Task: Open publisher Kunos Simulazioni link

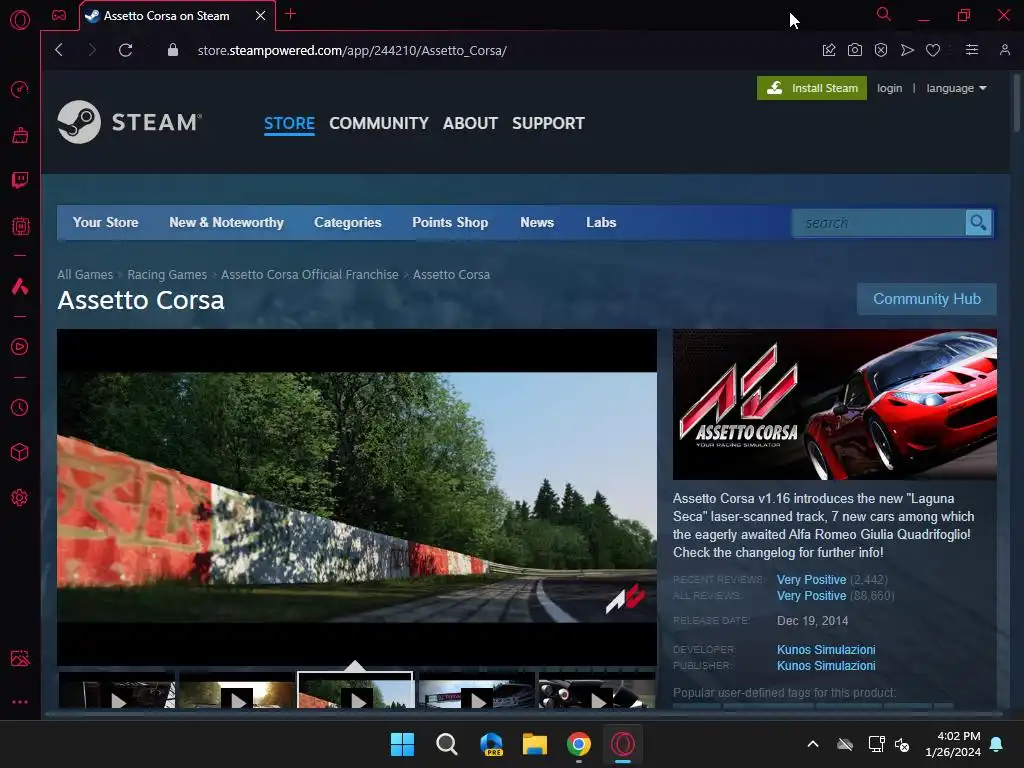Action: pos(826,665)
